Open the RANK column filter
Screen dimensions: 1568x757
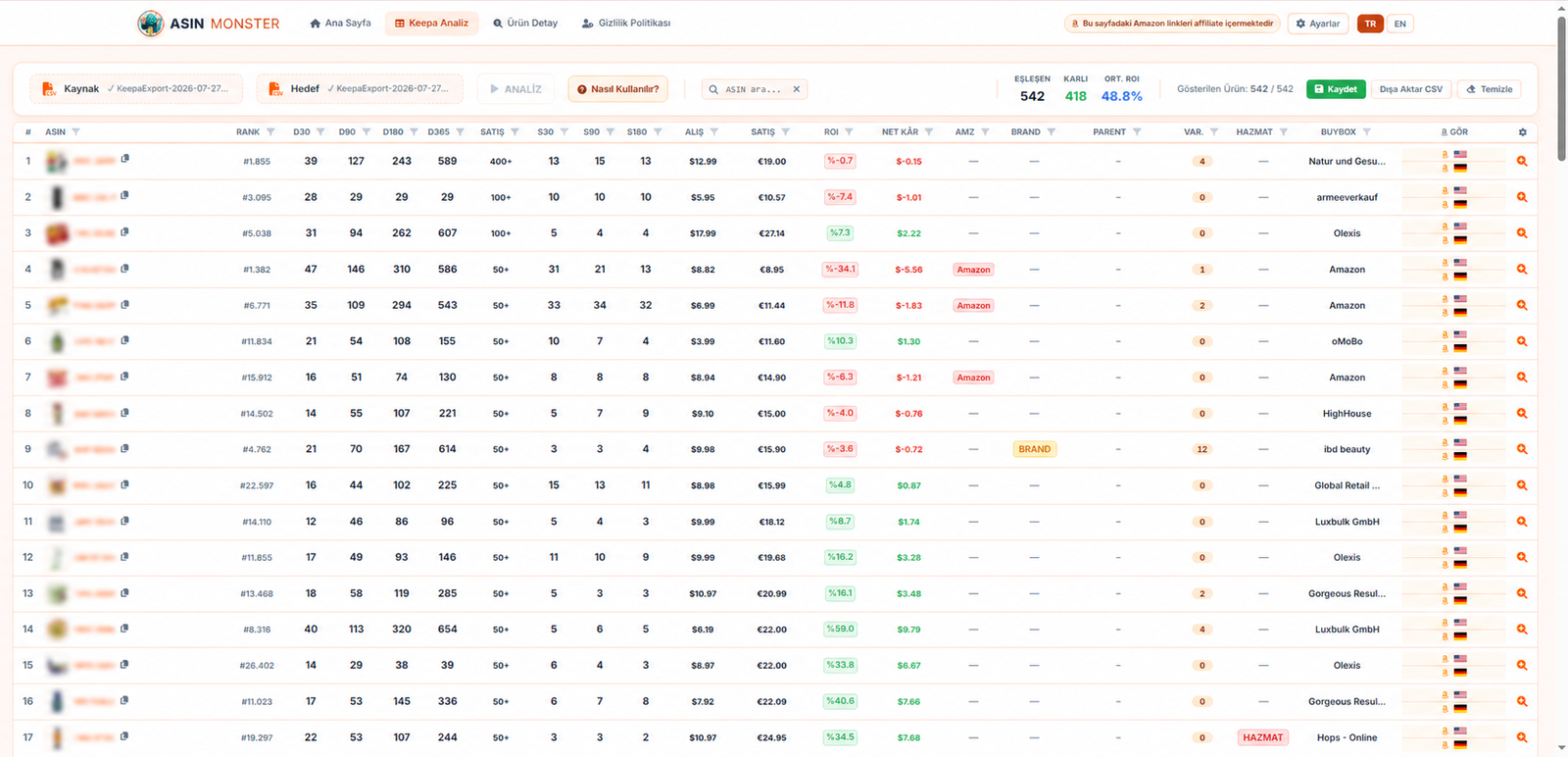pyautogui.click(x=270, y=131)
